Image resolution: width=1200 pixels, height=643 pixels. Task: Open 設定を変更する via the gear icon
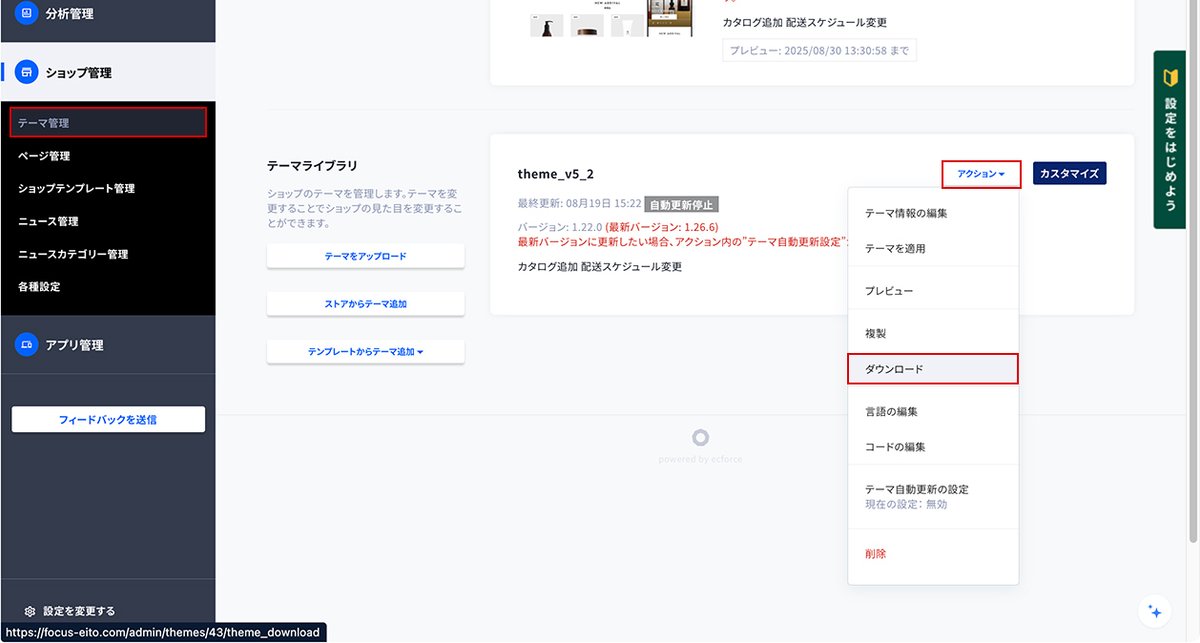pos(30,610)
